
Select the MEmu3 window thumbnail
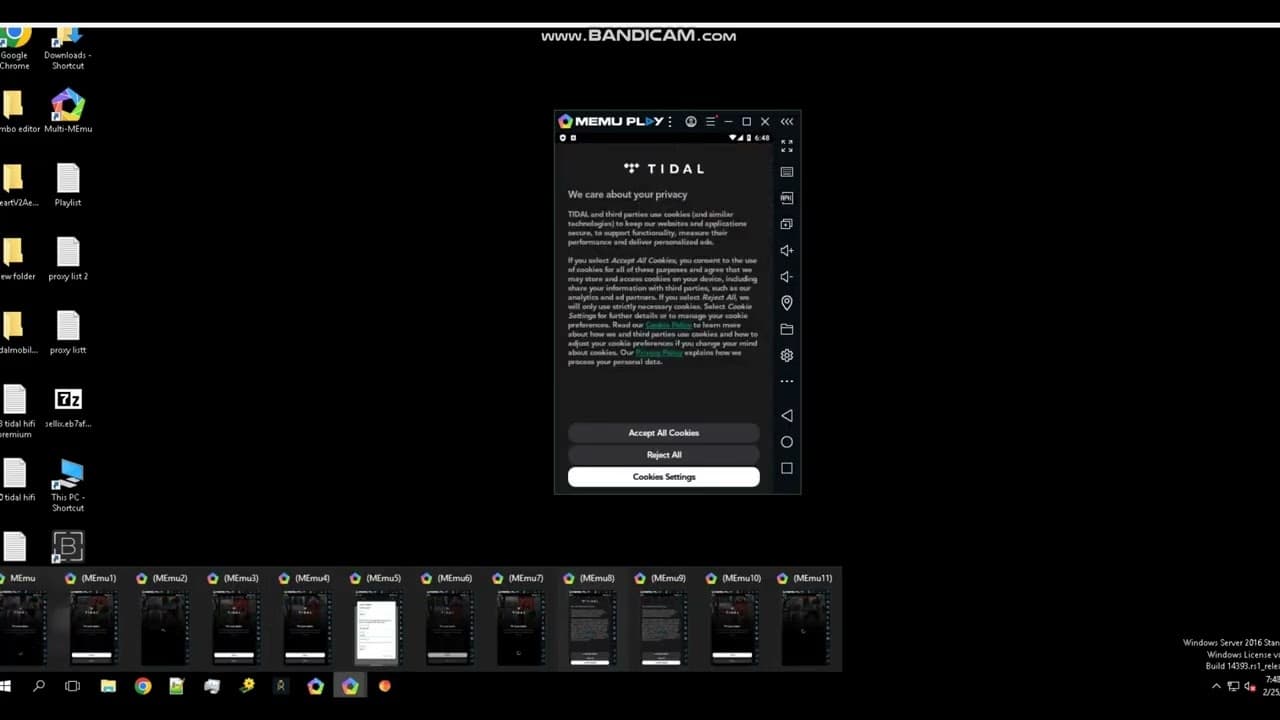tap(234, 627)
